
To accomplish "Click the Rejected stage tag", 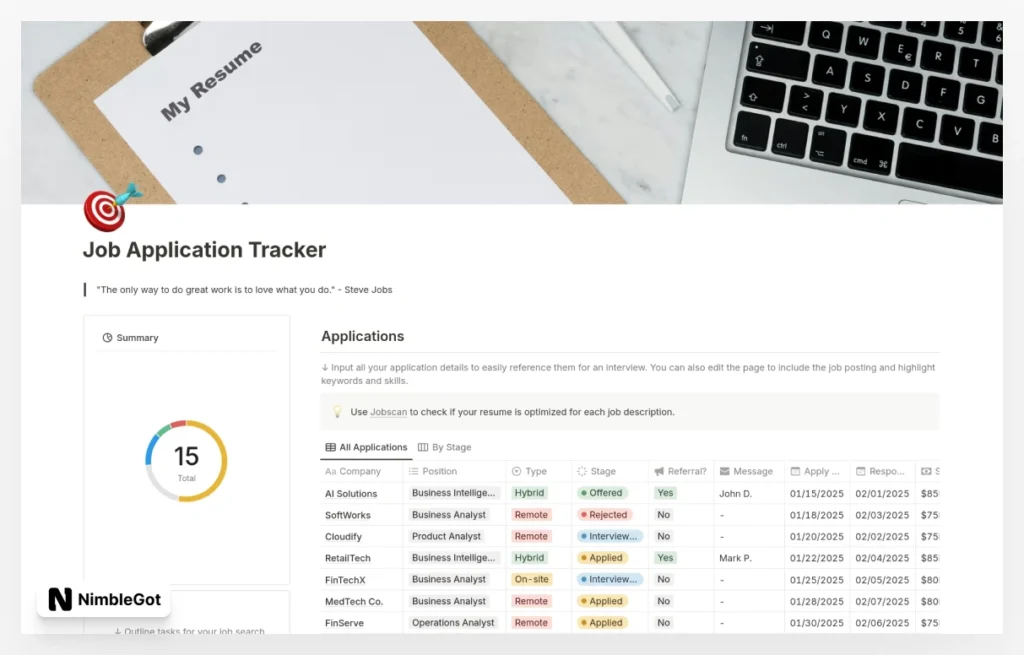I will (605, 515).
